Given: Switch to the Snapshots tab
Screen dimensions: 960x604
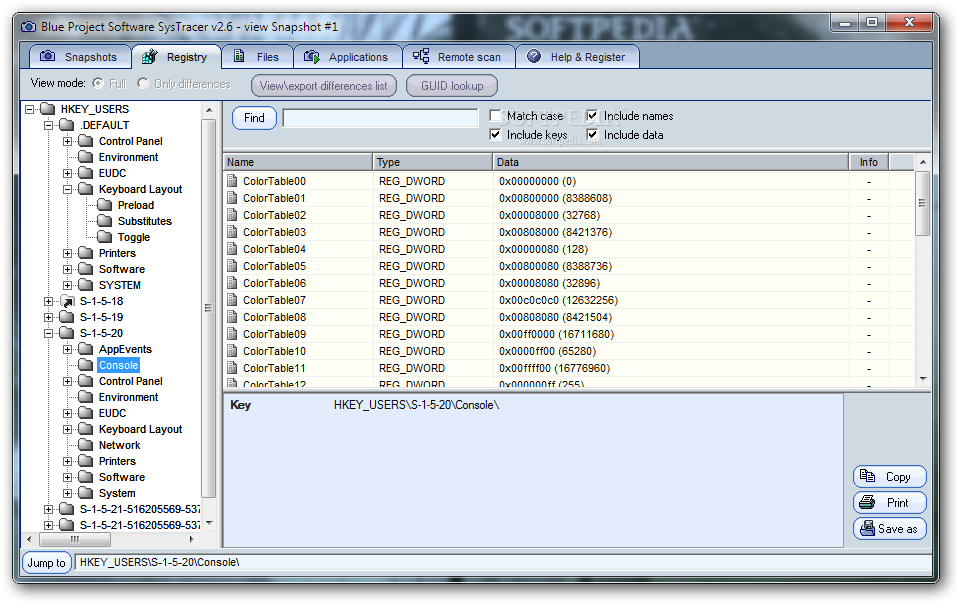Looking at the screenshot, I should 80,57.
